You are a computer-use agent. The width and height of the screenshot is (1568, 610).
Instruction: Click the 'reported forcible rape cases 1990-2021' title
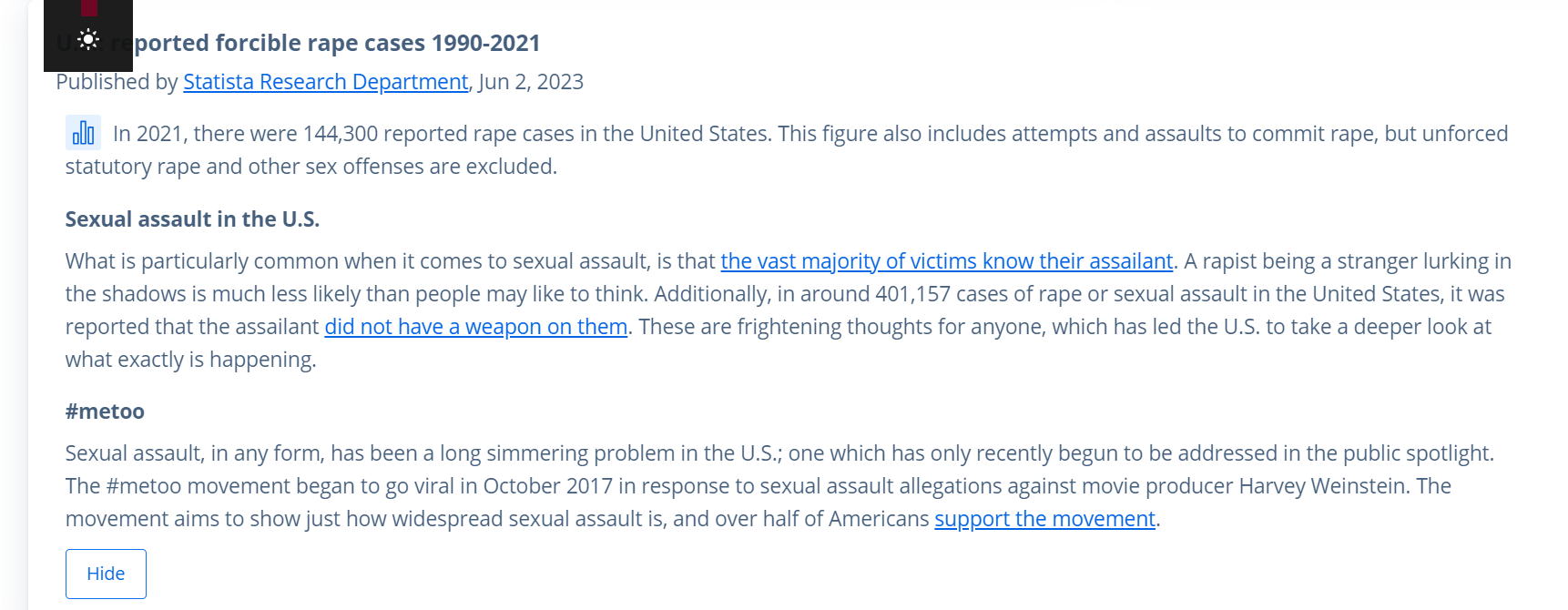(326, 43)
